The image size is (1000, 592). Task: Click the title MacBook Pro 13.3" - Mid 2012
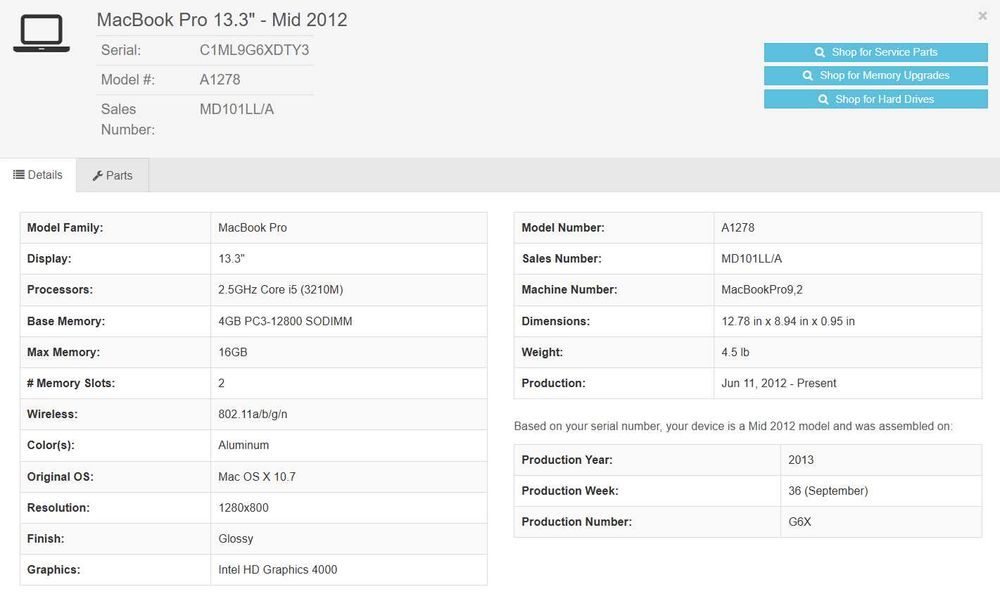point(222,20)
